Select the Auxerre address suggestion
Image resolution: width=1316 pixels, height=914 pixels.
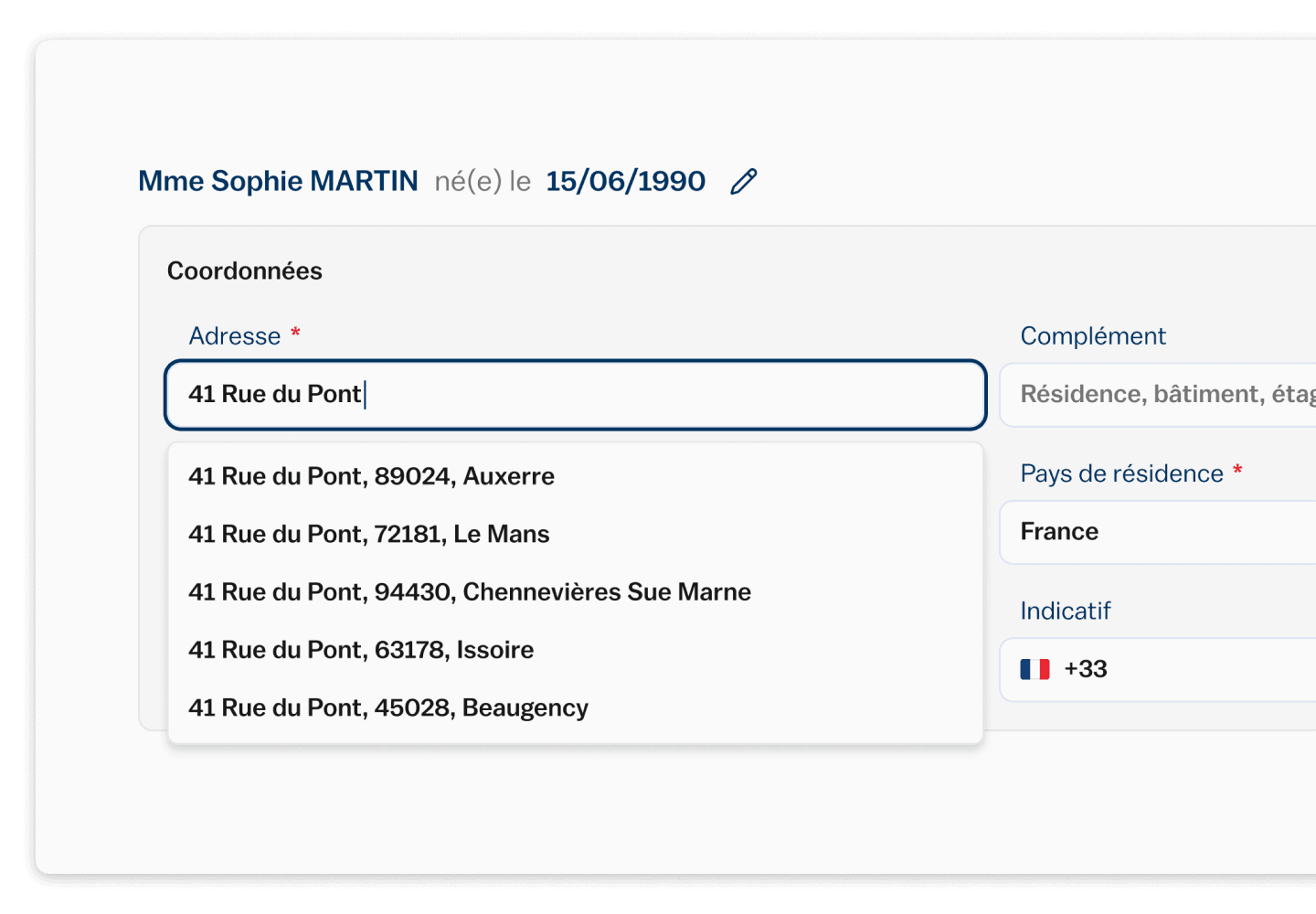pyautogui.click(x=371, y=476)
